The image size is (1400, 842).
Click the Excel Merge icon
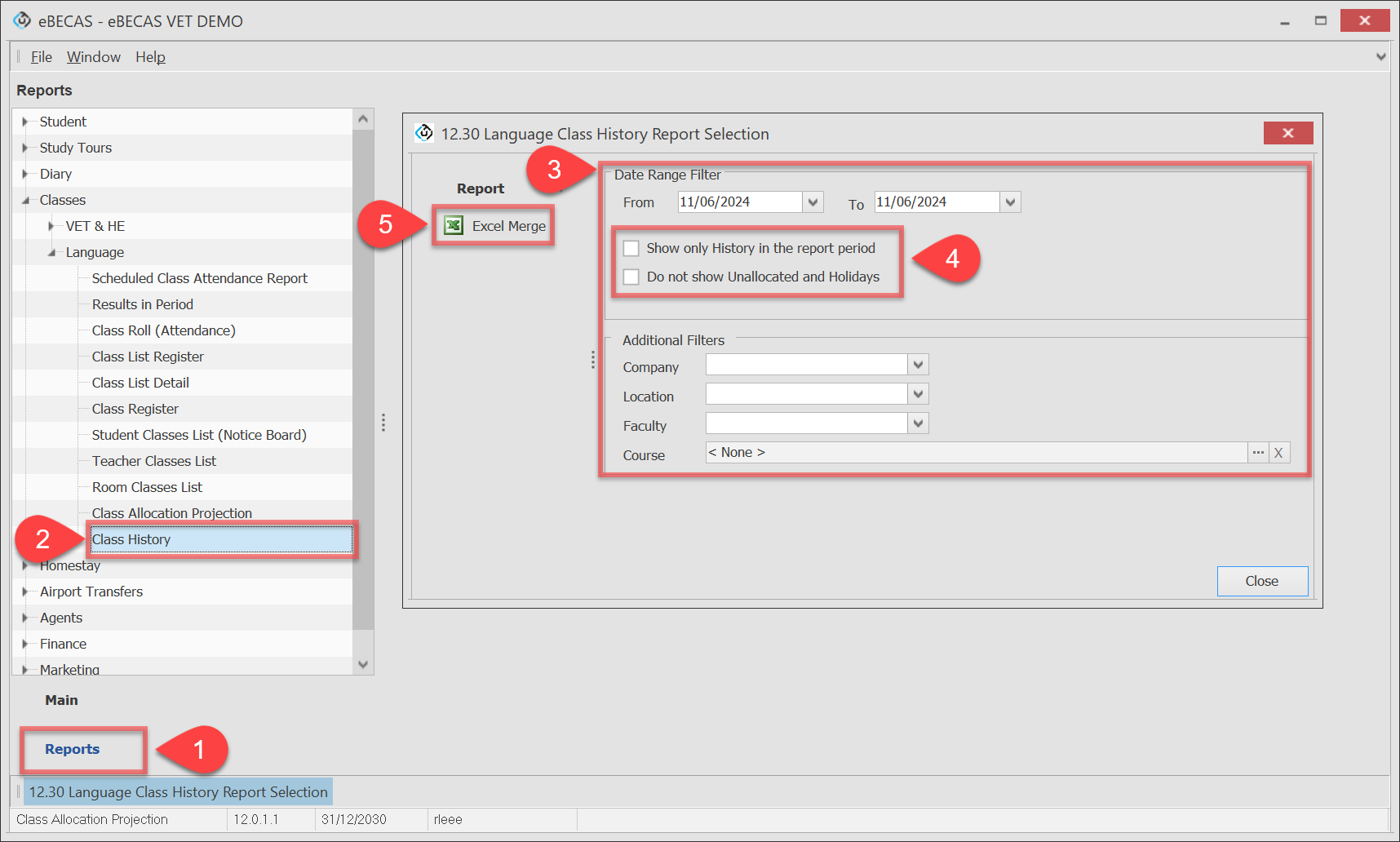click(454, 226)
